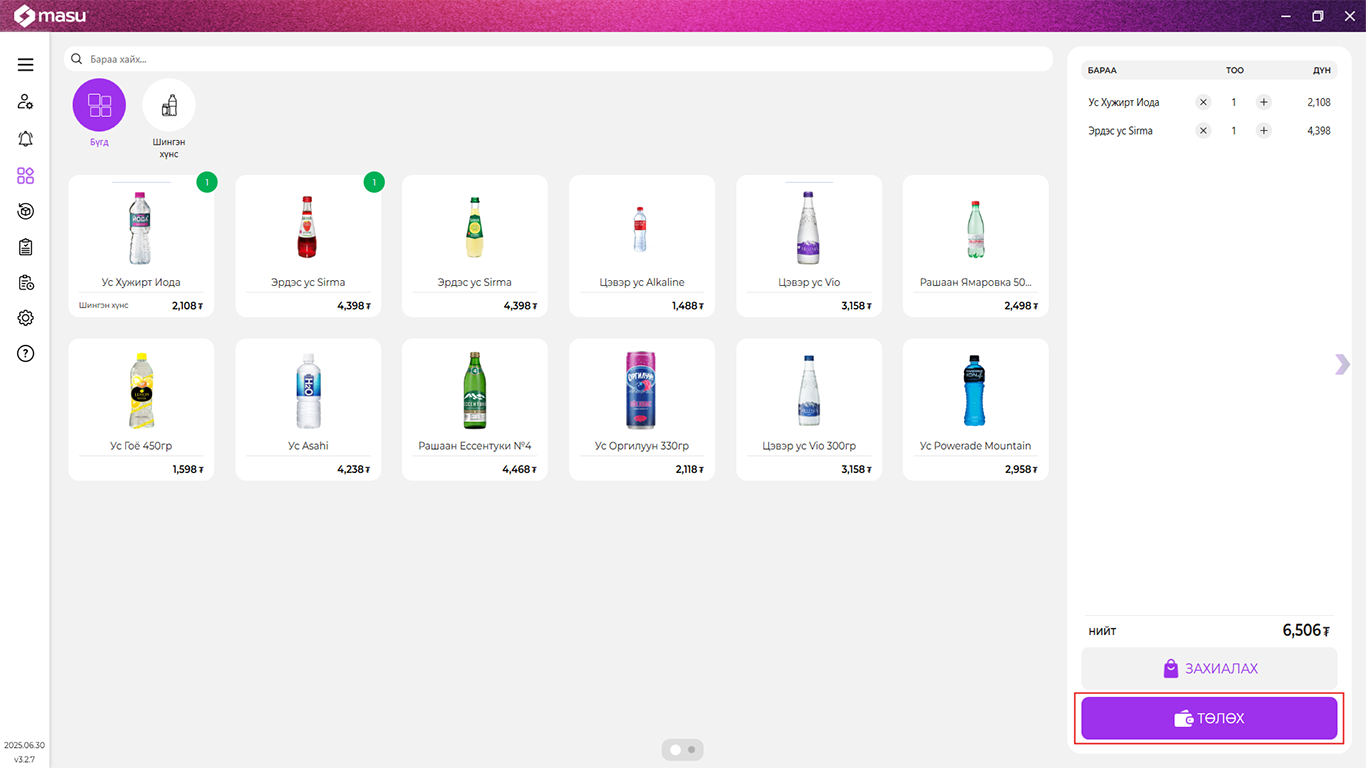Open the hamburger menu in sidebar

26,65
